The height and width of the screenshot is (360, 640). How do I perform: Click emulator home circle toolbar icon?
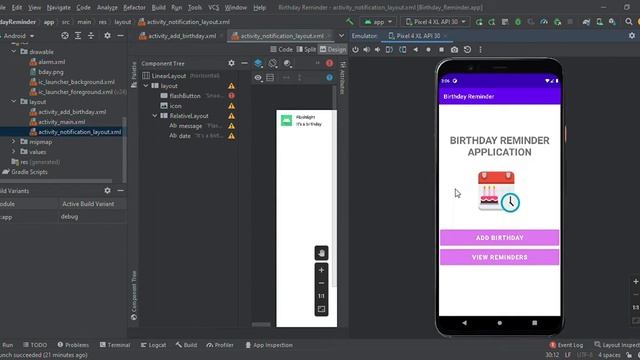[428, 49]
